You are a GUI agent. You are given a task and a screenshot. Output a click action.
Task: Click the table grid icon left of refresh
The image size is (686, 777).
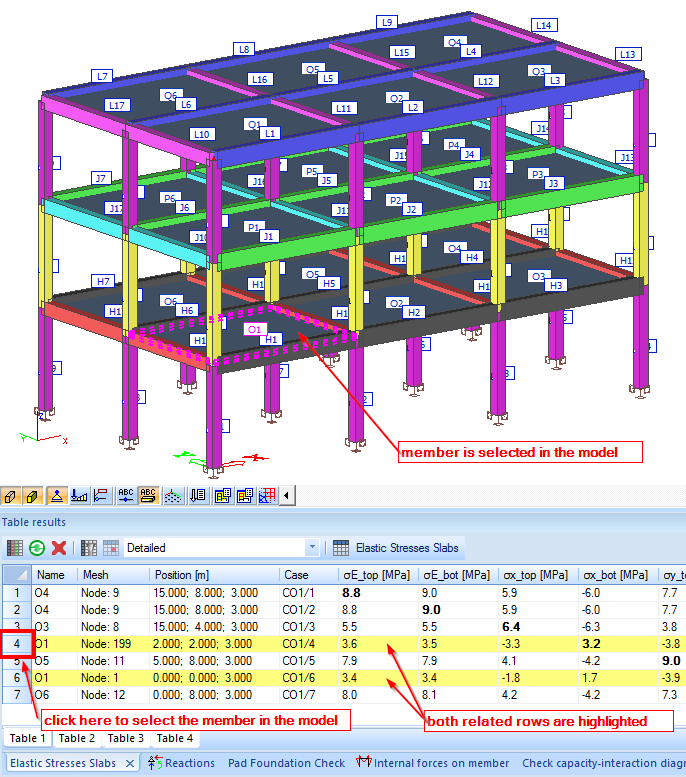(14, 548)
